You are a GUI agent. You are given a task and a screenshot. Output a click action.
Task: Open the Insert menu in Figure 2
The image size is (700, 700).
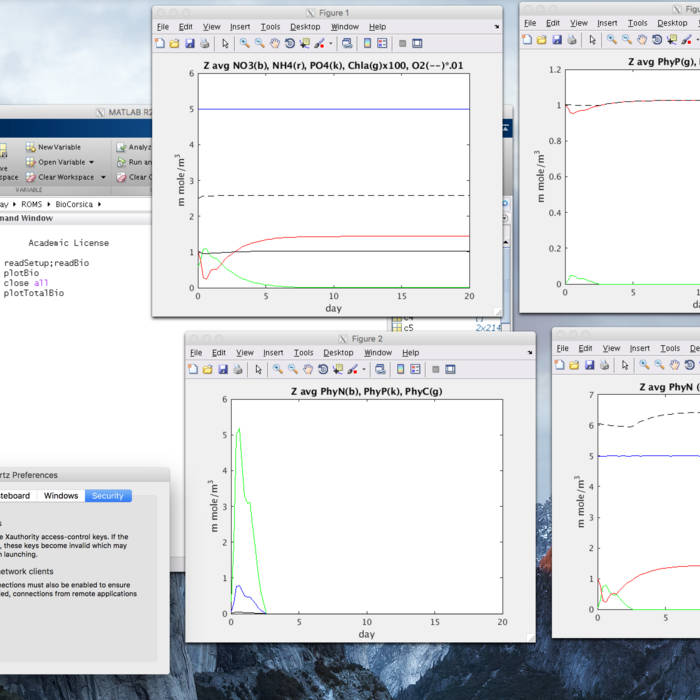click(x=273, y=353)
